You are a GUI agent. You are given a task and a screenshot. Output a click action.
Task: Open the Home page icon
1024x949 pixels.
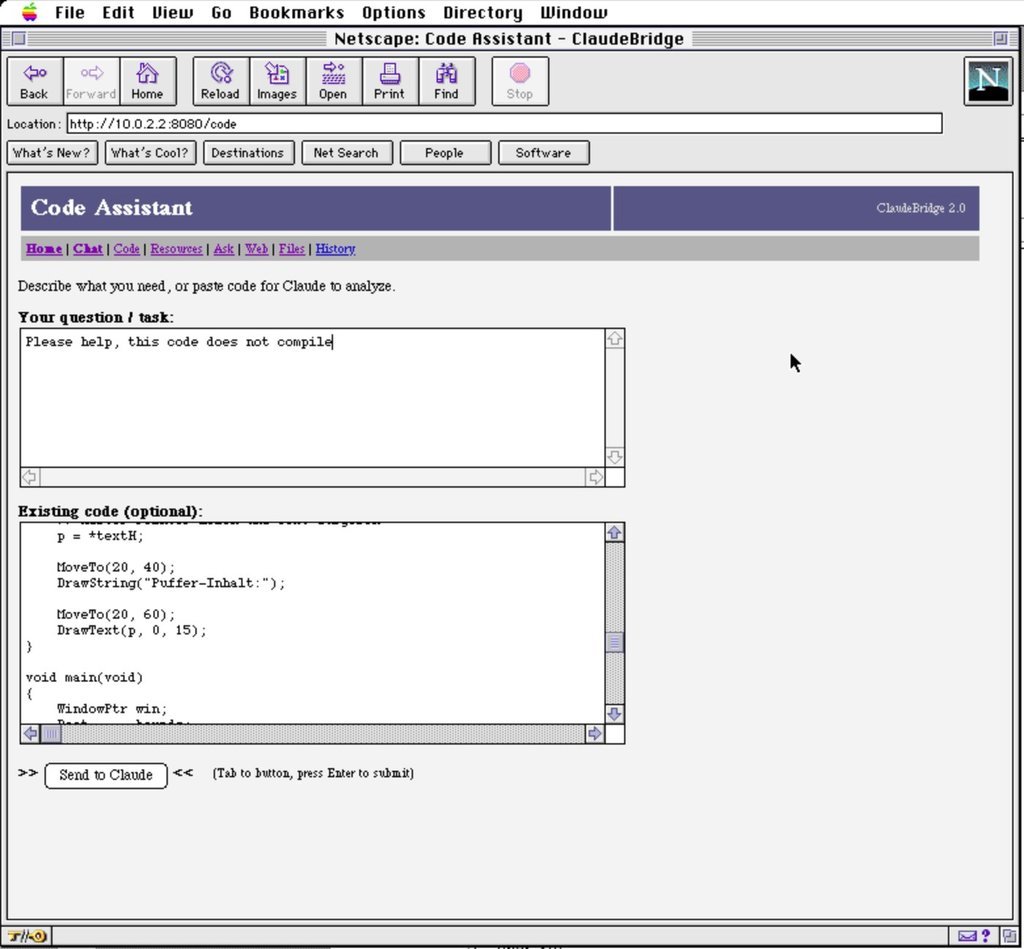(148, 81)
